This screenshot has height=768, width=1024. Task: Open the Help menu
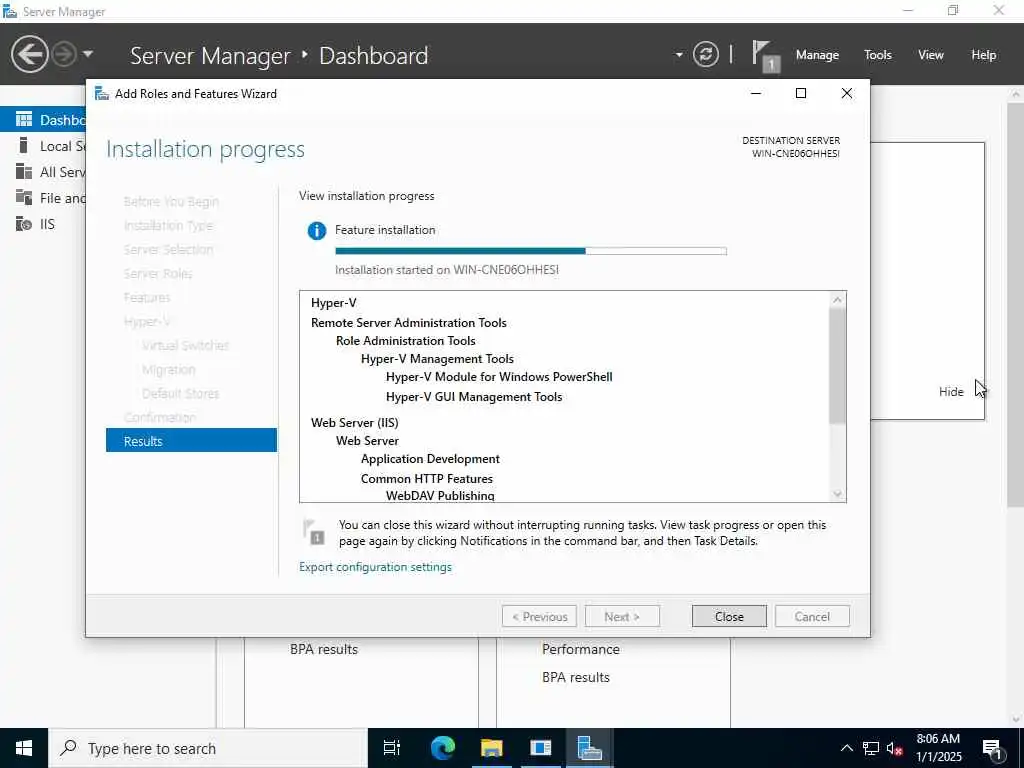[x=984, y=55]
